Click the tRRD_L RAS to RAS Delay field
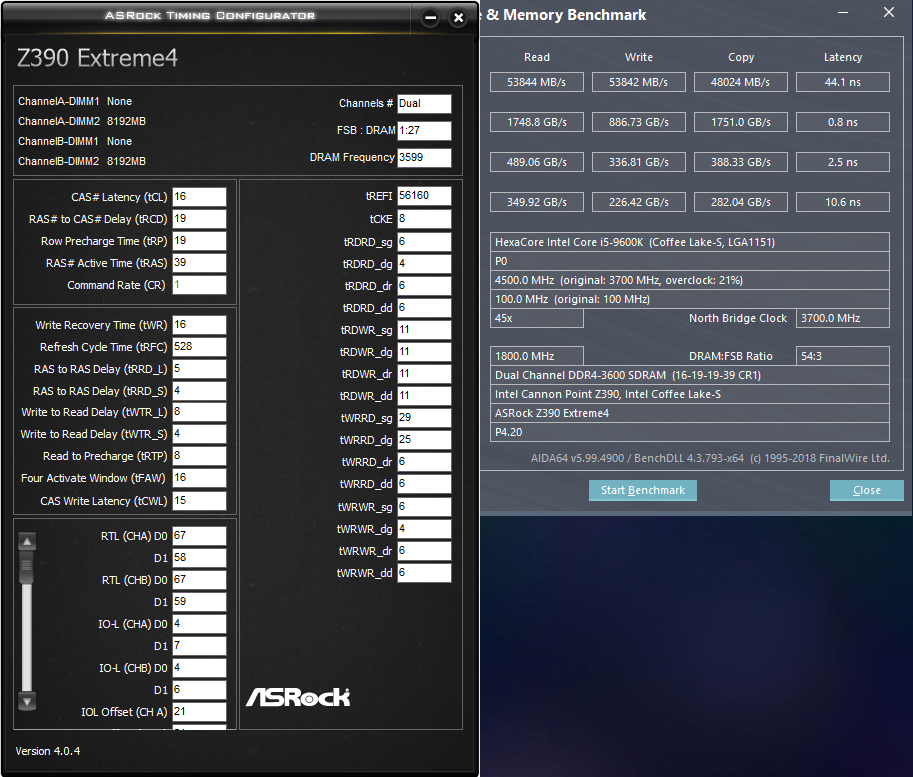Viewport: 913px width, 777px height. click(x=199, y=369)
